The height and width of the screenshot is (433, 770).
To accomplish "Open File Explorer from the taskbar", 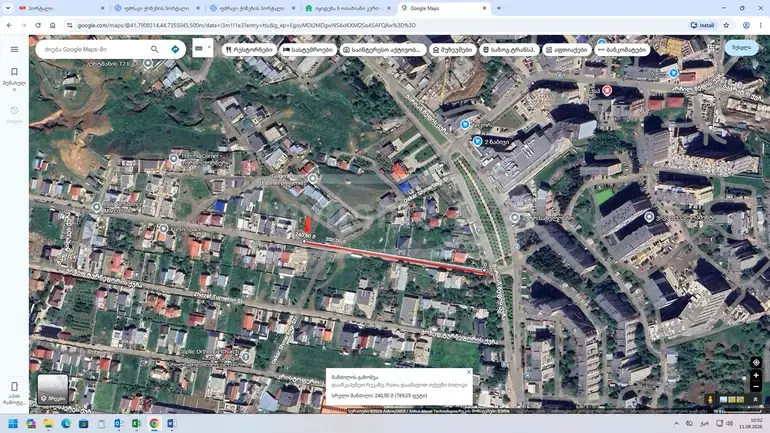I will pyautogui.click(x=48, y=423).
